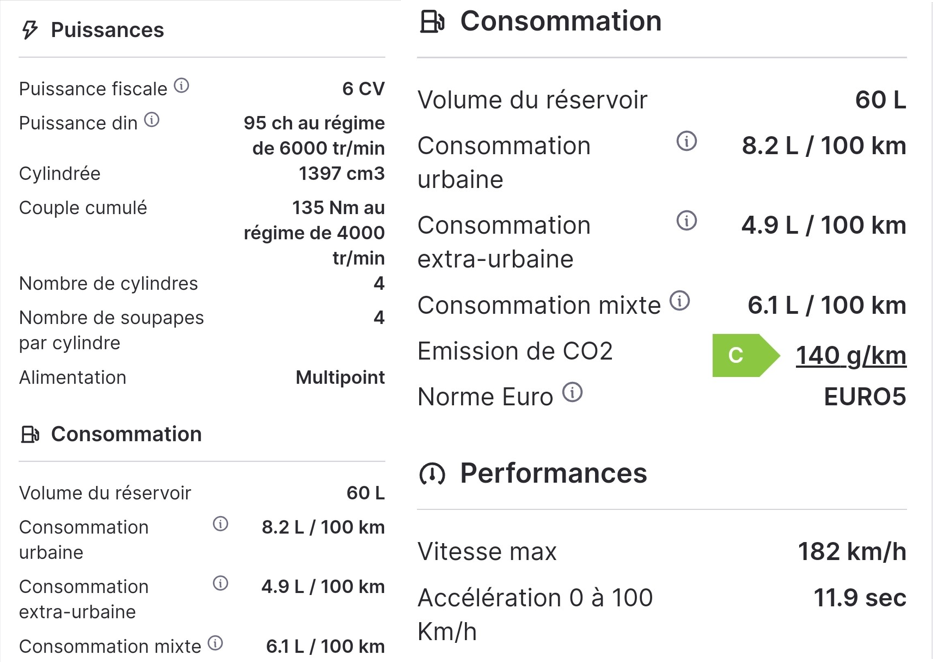
Task: Show info for Consommation urbaine in the large-font section
Action: (x=687, y=142)
